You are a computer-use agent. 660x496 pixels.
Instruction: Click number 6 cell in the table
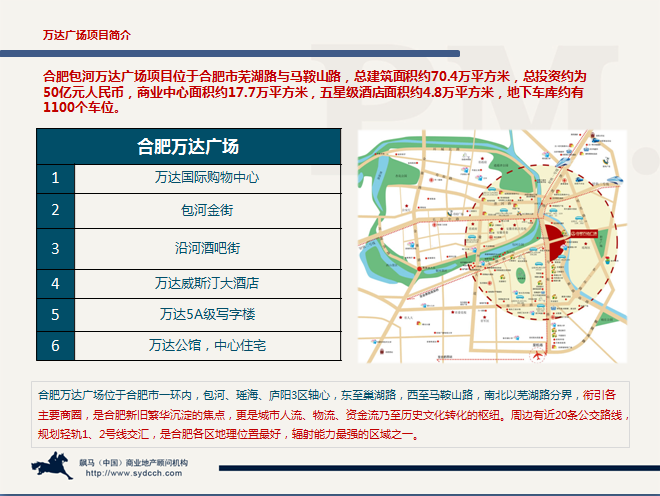[x=56, y=345]
